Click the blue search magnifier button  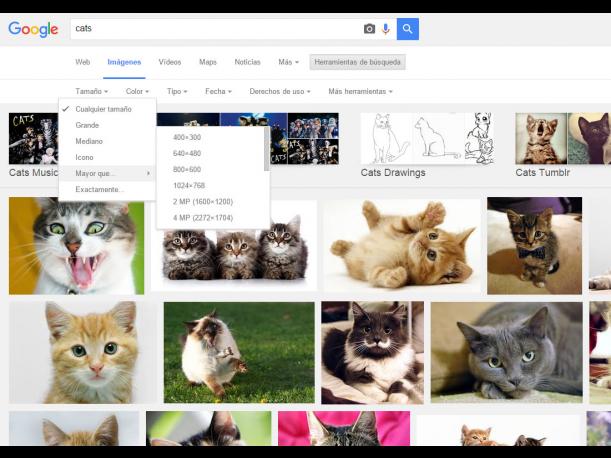click(x=408, y=29)
